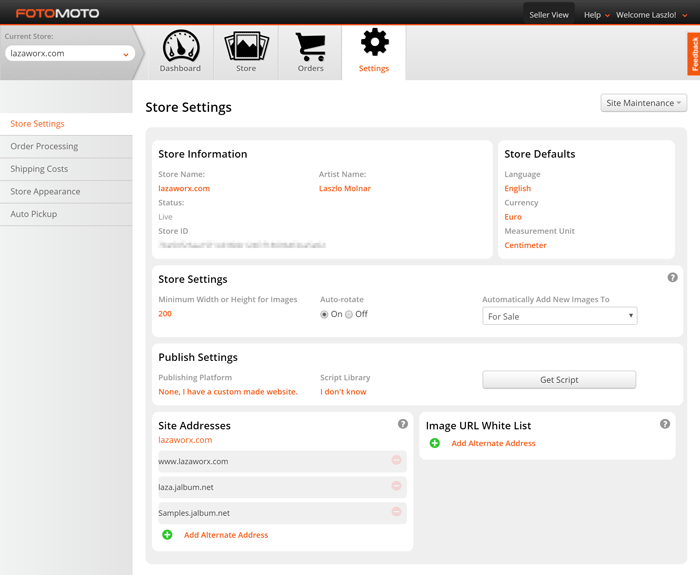This screenshot has height=575, width=700.
Task: Open help for Store Settings section
Action: [672, 278]
